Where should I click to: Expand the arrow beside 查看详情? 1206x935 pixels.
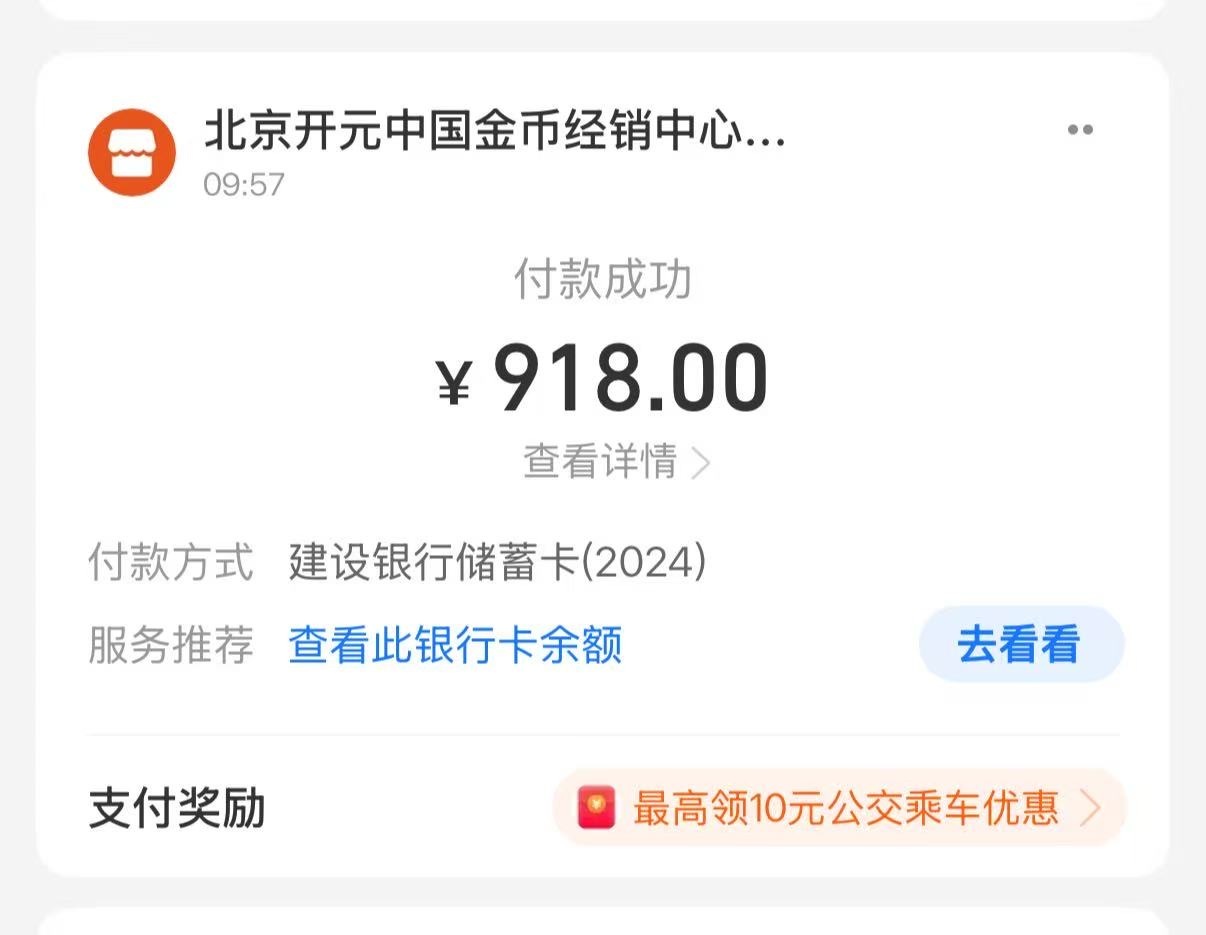[x=701, y=462]
